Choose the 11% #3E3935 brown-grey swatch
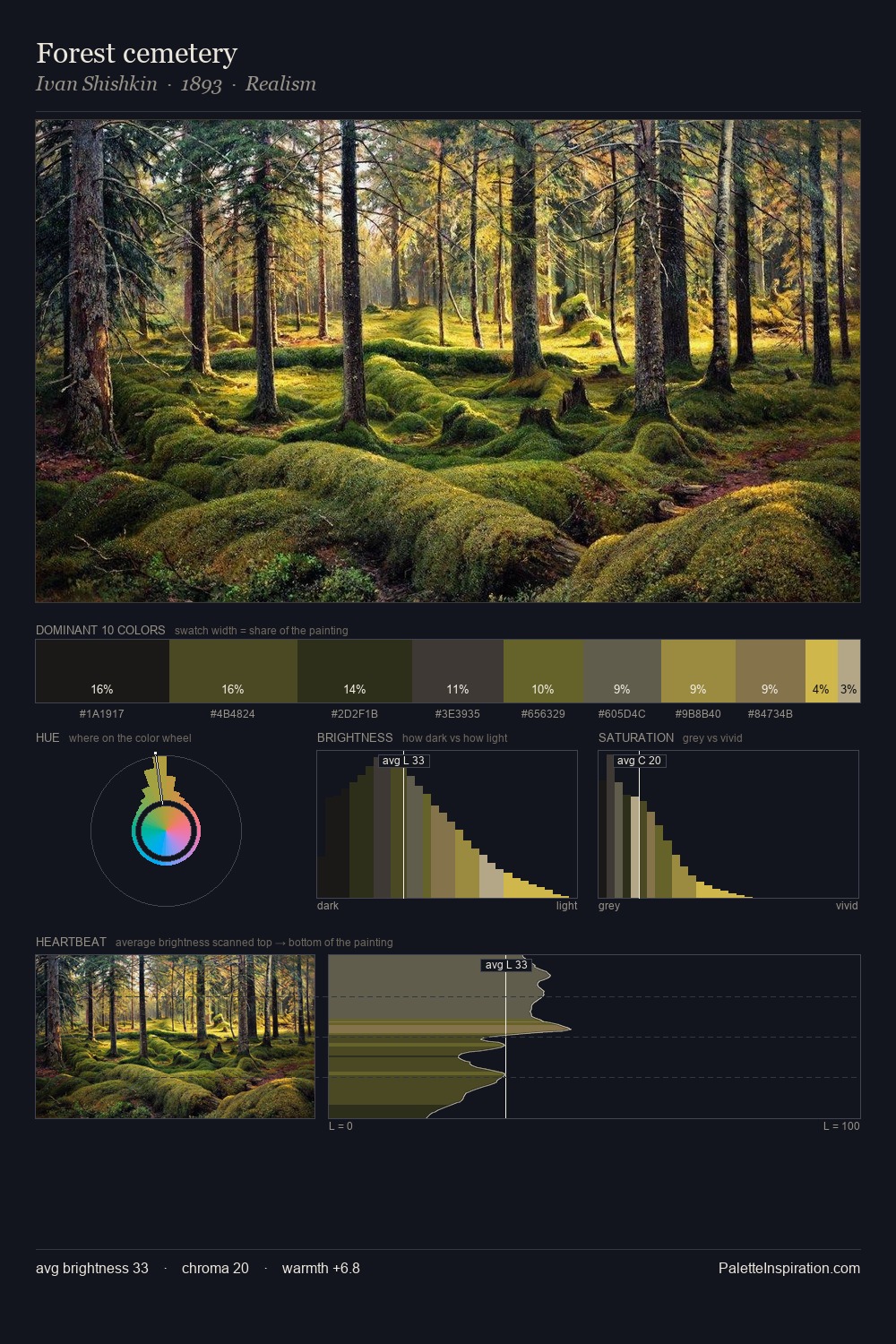 click(458, 671)
